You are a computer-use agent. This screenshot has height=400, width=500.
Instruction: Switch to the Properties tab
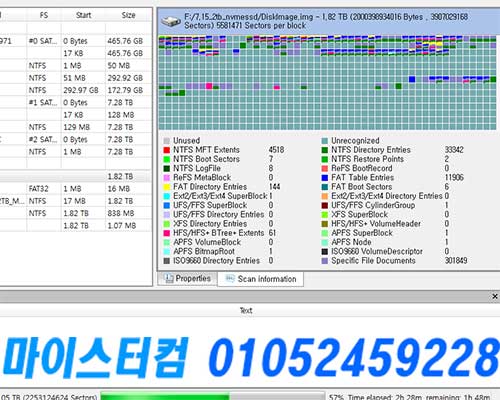click(x=188, y=278)
